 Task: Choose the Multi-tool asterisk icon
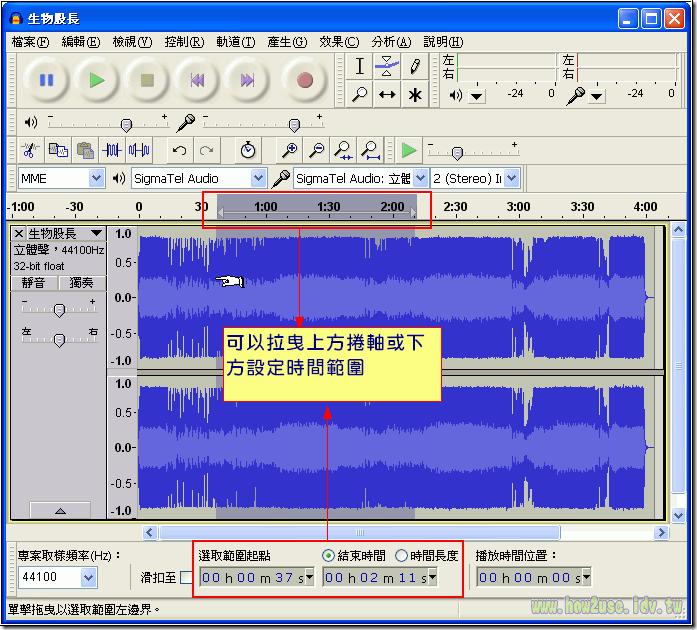point(414,95)
